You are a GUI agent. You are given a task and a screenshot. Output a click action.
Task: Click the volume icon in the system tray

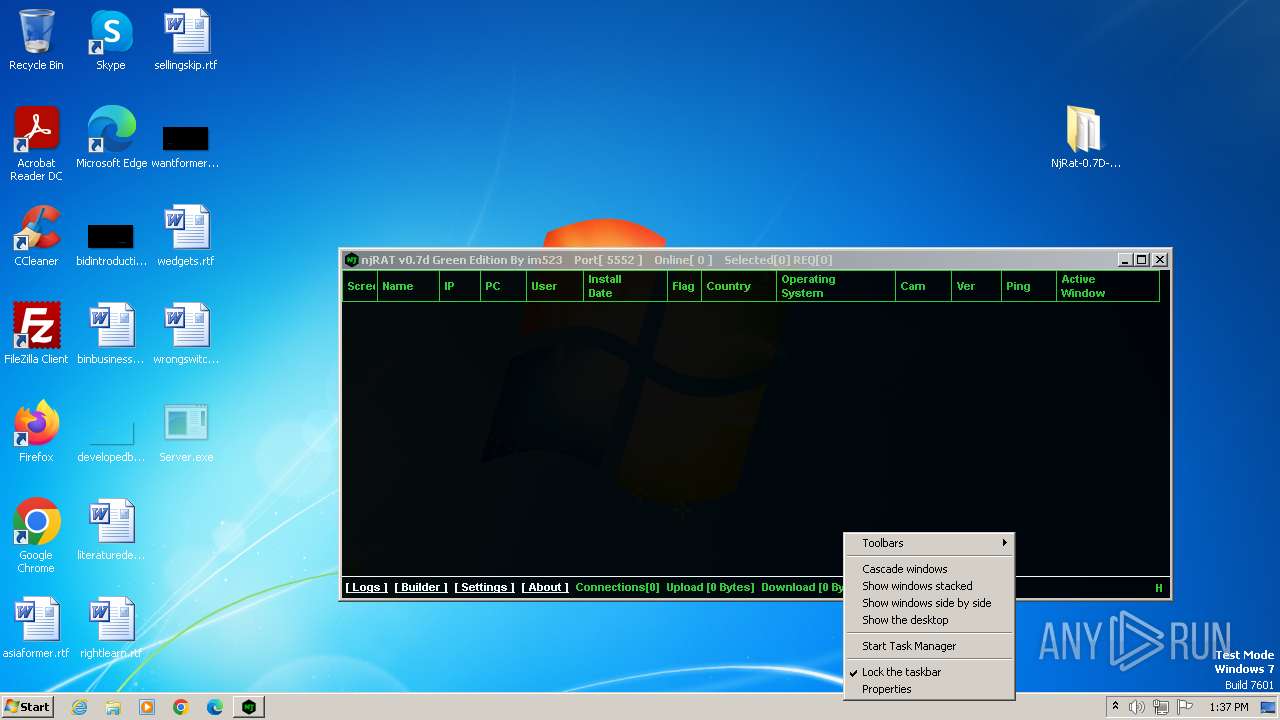coord(1136,707)
